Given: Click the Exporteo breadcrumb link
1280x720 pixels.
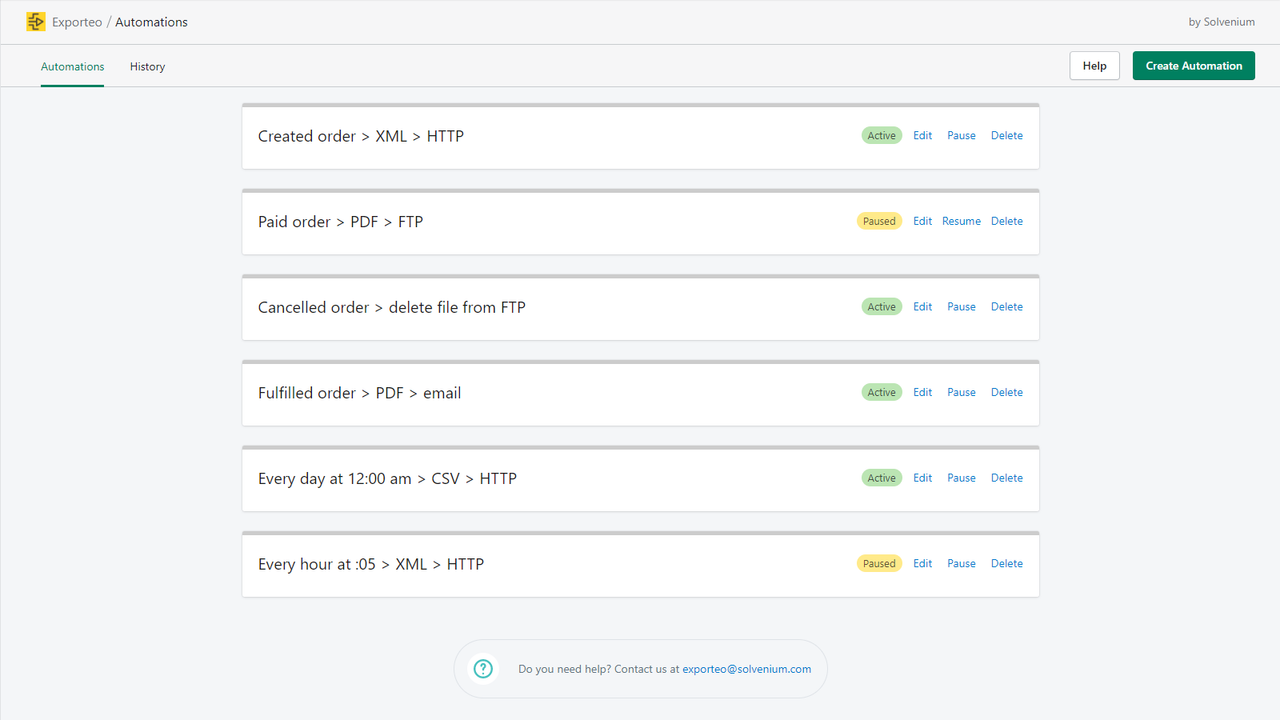Looking at the screenshot, I should pyautogui.click(x=77, y=22).
